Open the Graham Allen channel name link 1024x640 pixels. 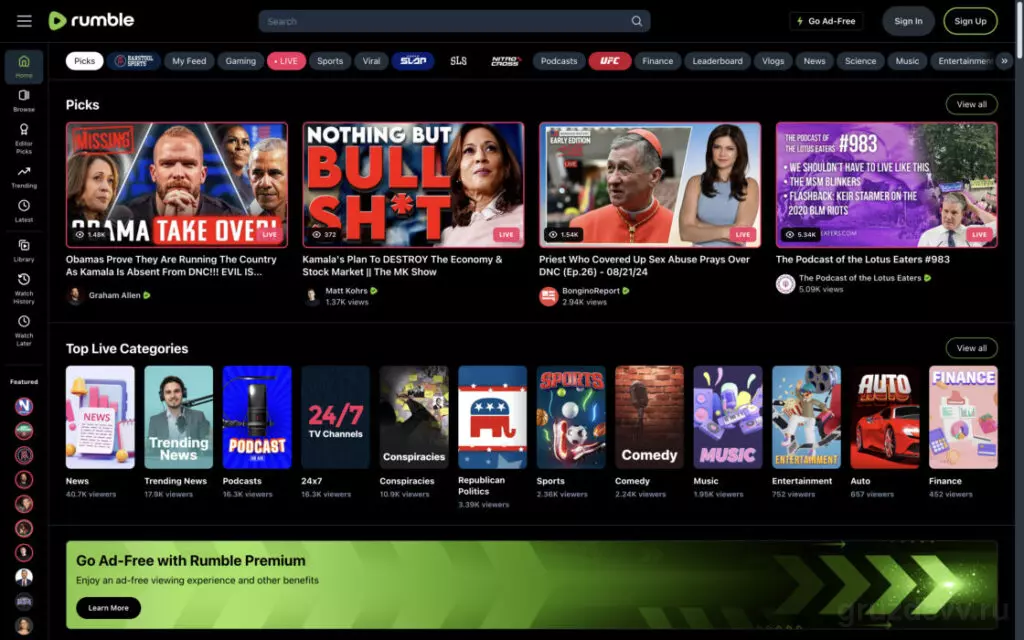point(114,295)
